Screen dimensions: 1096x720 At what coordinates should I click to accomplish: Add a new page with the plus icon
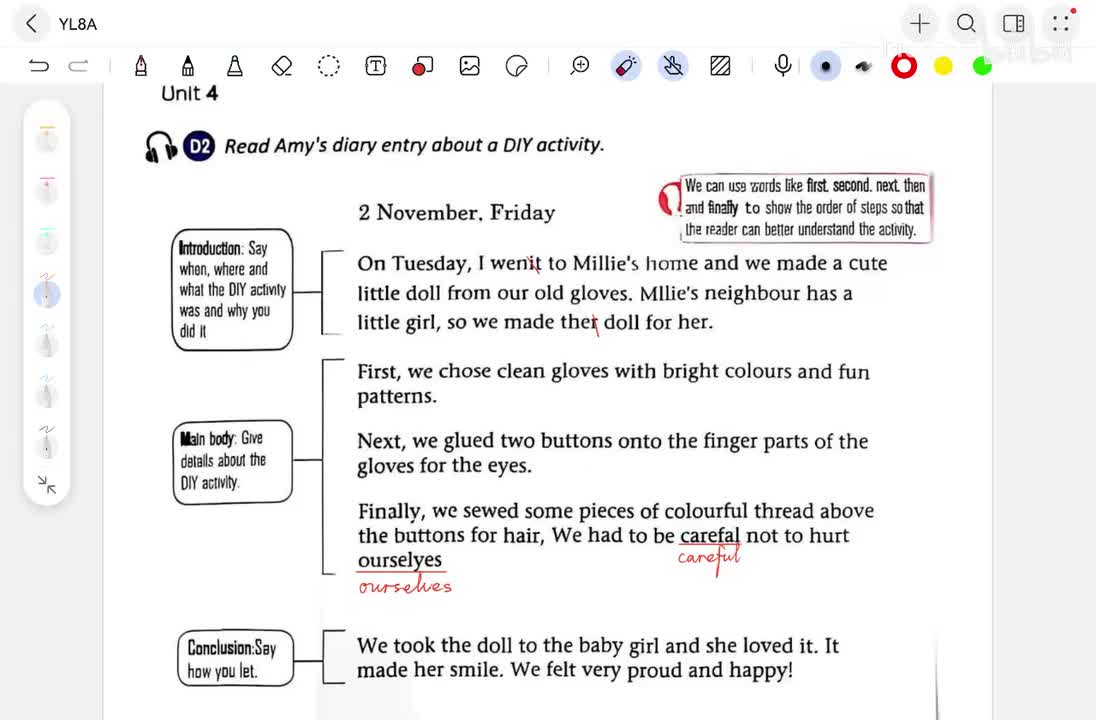coord(920,24)
